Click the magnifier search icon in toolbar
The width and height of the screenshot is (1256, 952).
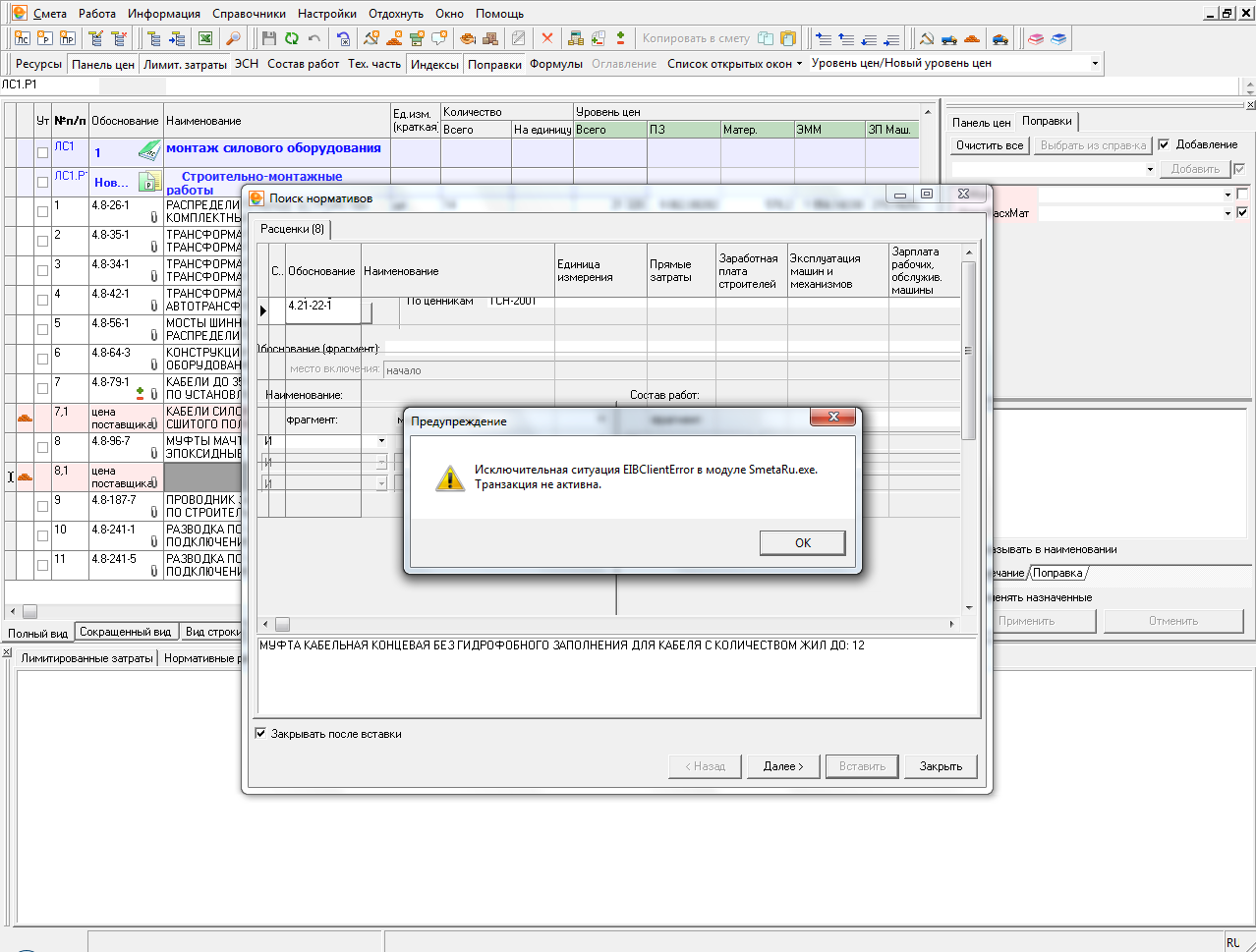click(x=233, y=38)
